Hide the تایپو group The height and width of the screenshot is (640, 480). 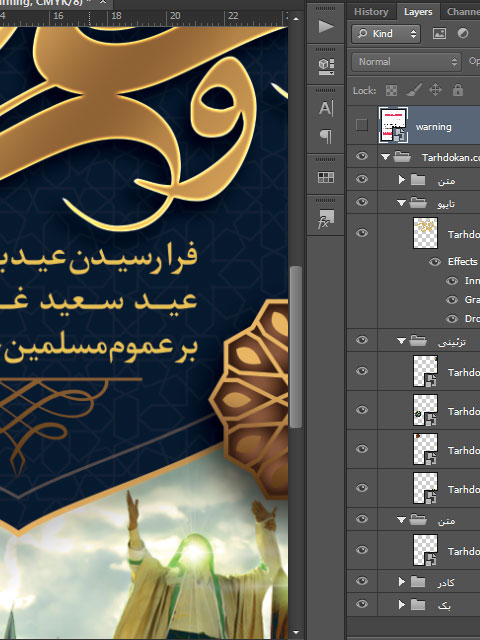pyautogui.click(x=362, y=202)
